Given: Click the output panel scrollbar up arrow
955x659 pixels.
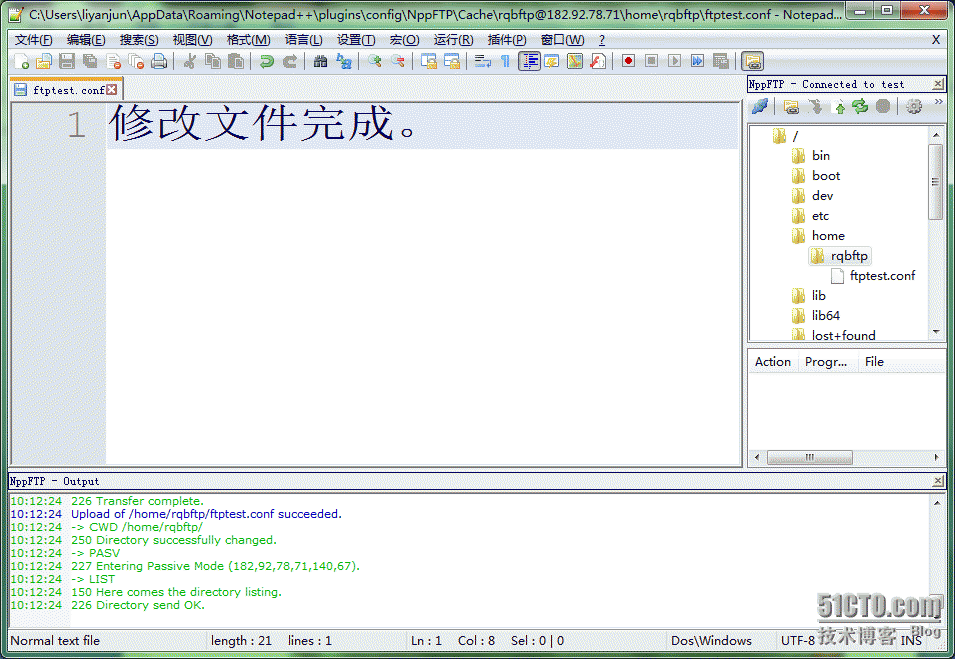Looking at the screenshot, I should [x=937, y=502].
